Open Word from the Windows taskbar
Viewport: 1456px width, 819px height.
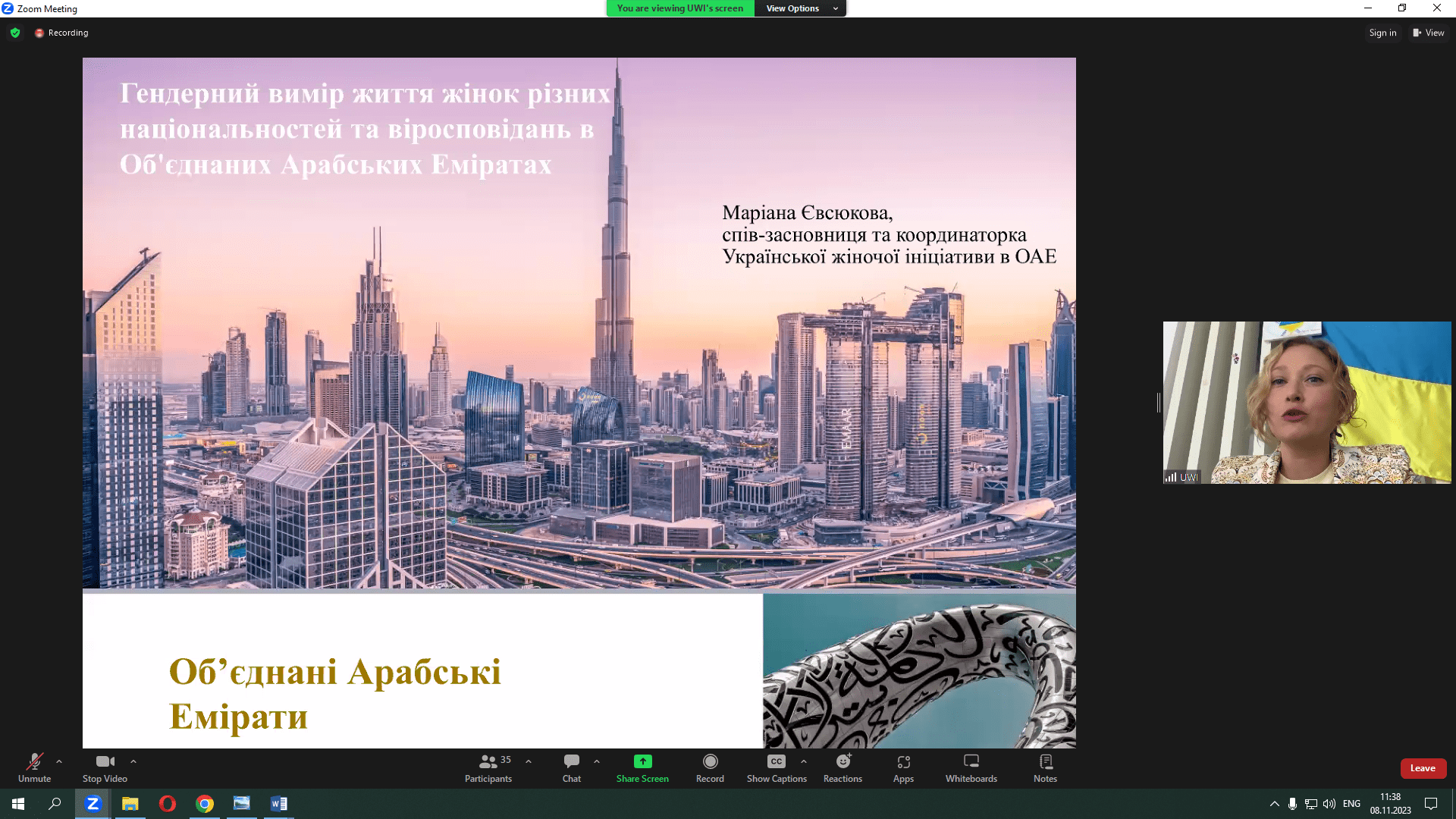(278, 804)
